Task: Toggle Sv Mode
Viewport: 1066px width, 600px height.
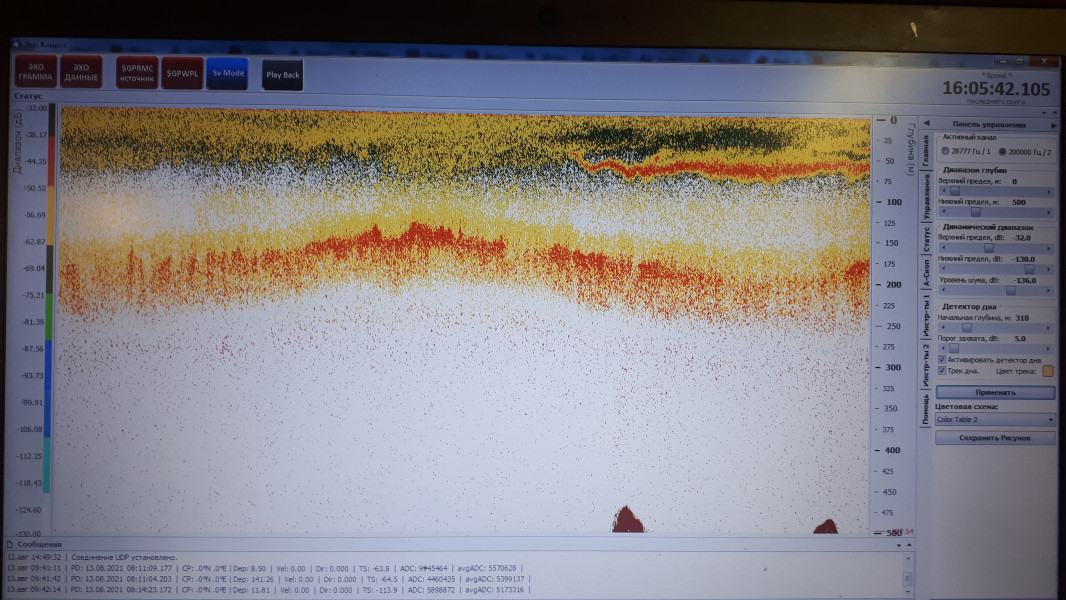Action: tap(227, 73)
